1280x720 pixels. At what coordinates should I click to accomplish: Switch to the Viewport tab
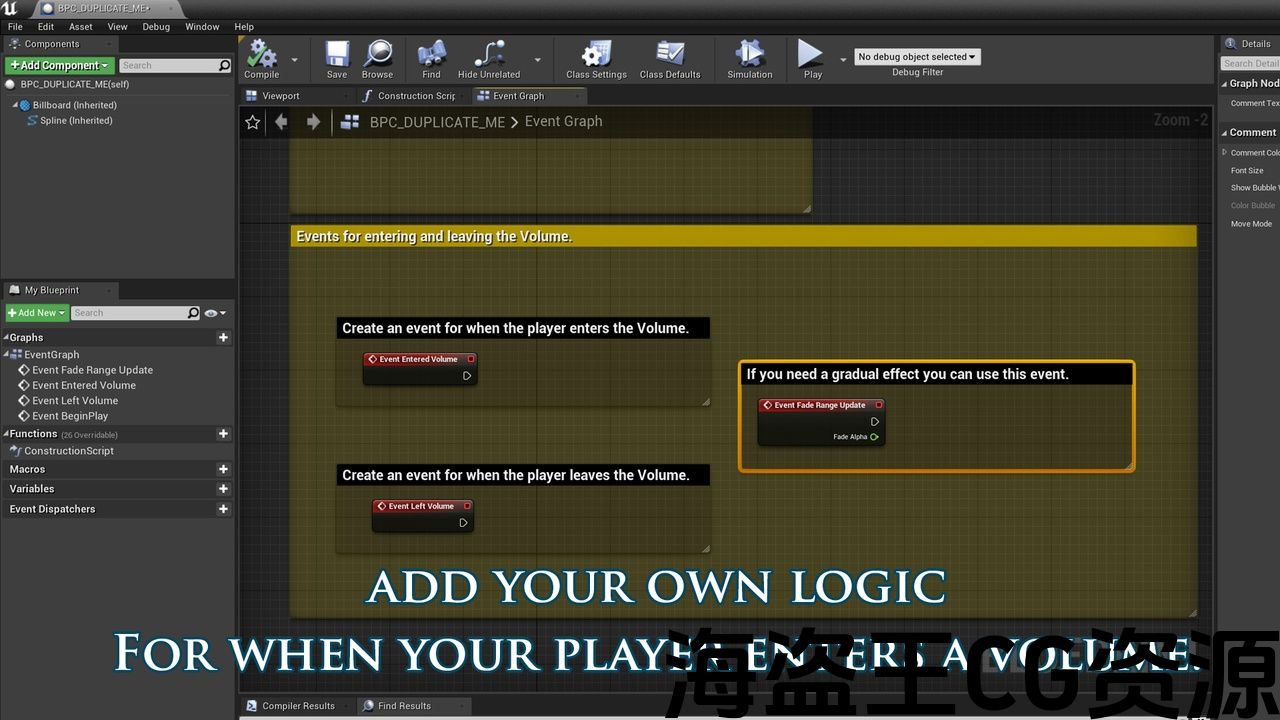click(281, 96)
